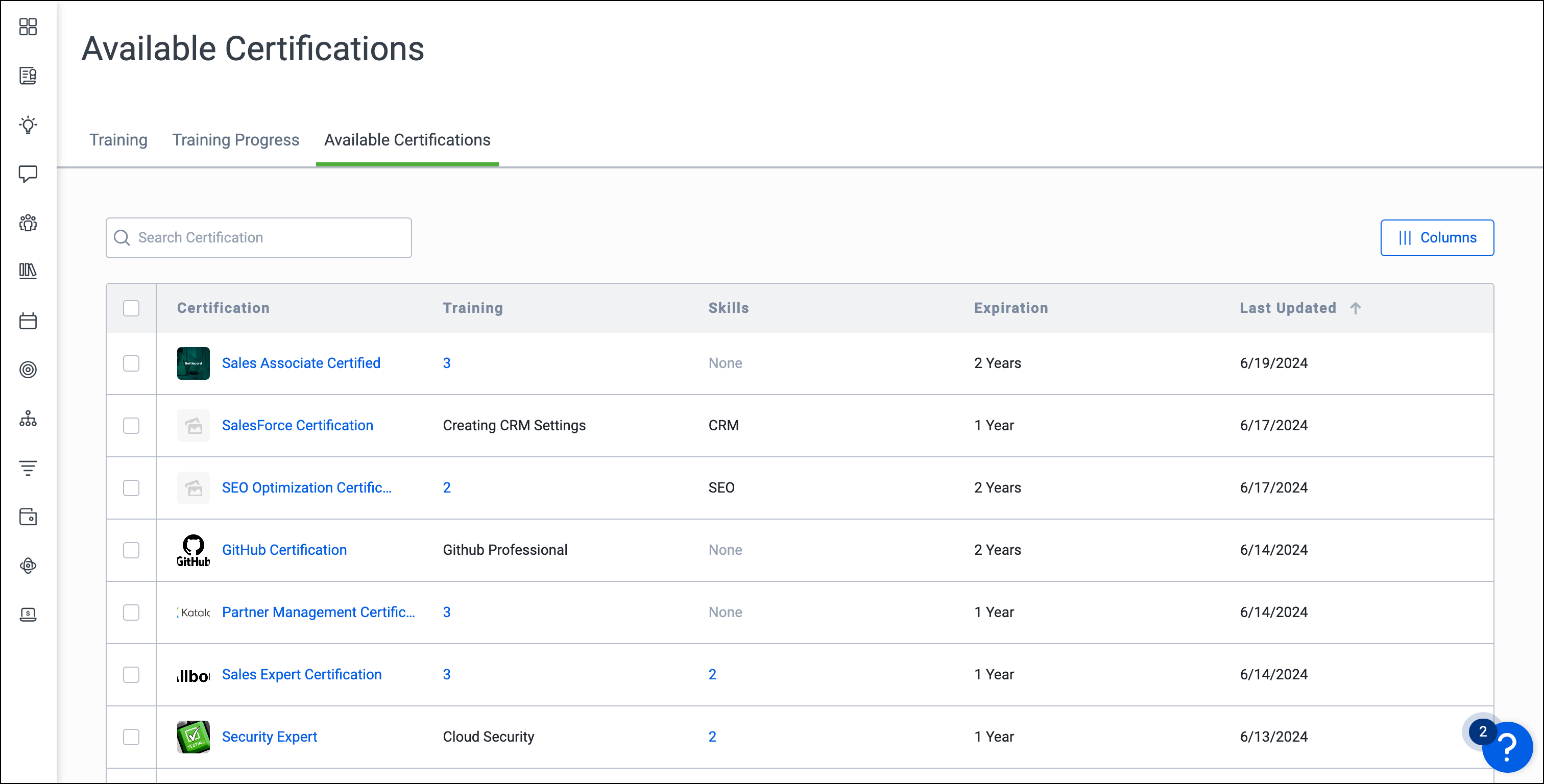The width and height of the screenshot is (1544, 784).
Task: Click the CRM skills cell
Action: tap(723, 426)
